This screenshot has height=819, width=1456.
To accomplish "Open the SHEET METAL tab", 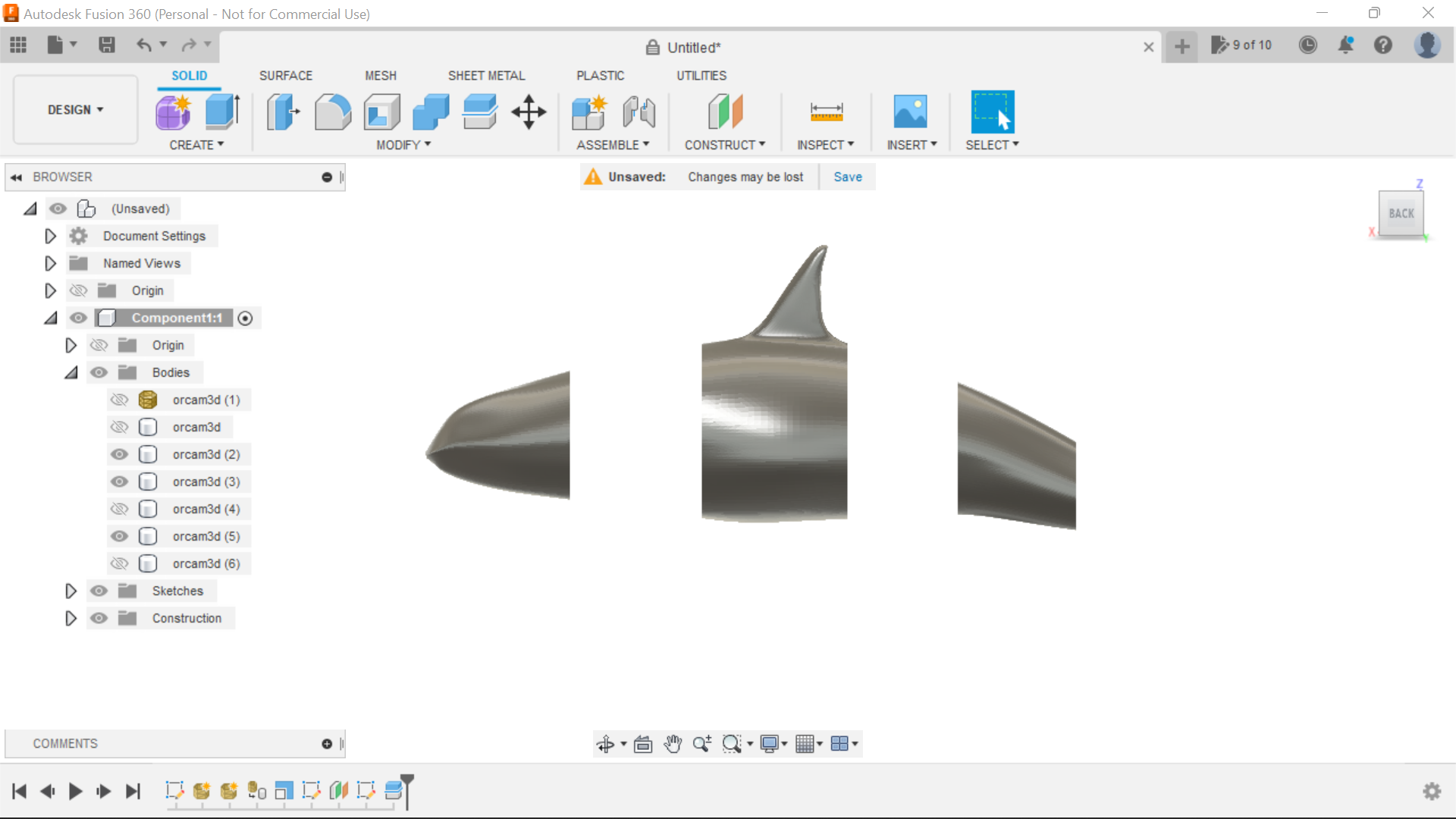I will click(486, 75).
